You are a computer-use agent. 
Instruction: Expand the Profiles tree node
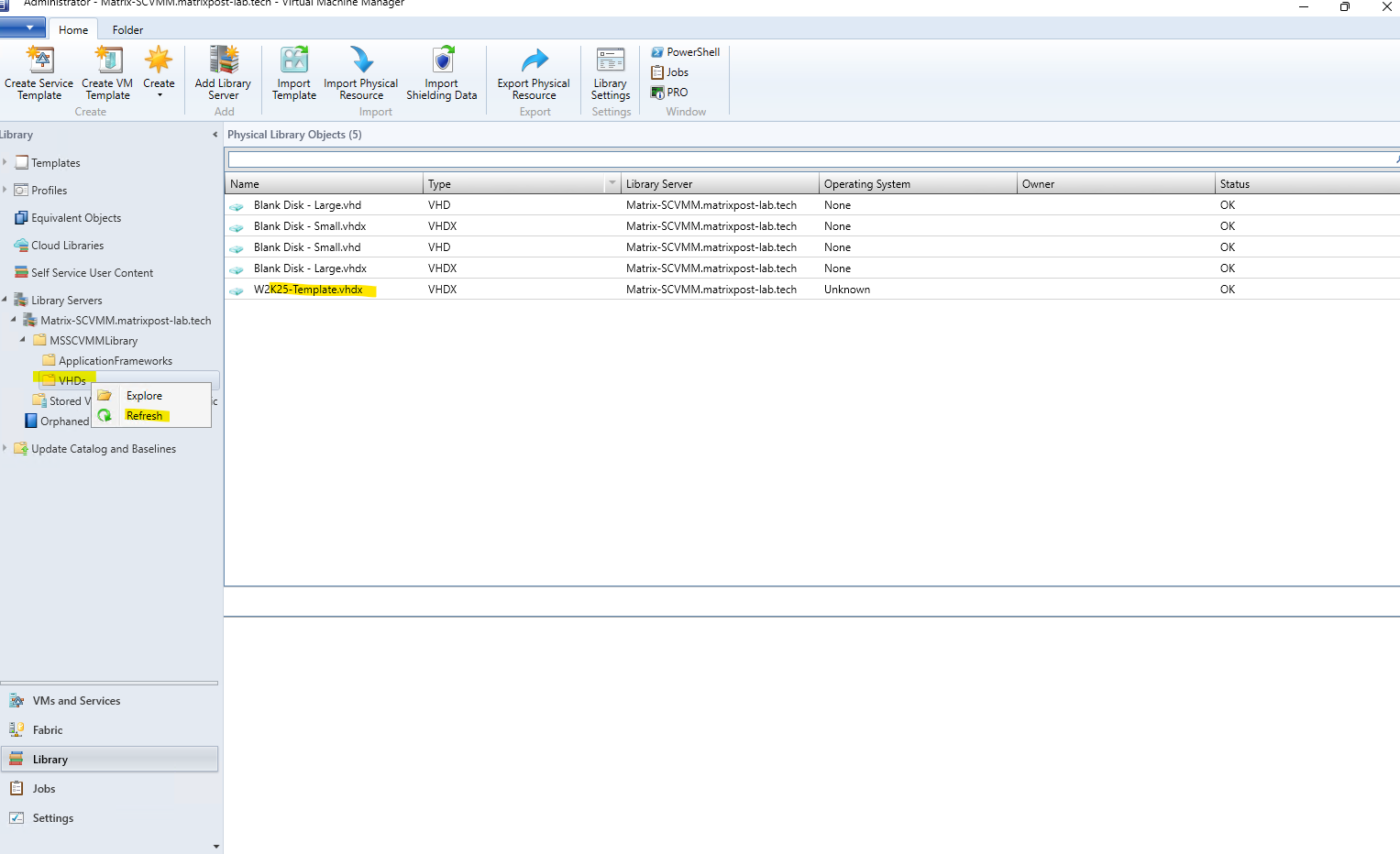coord(6,190)
